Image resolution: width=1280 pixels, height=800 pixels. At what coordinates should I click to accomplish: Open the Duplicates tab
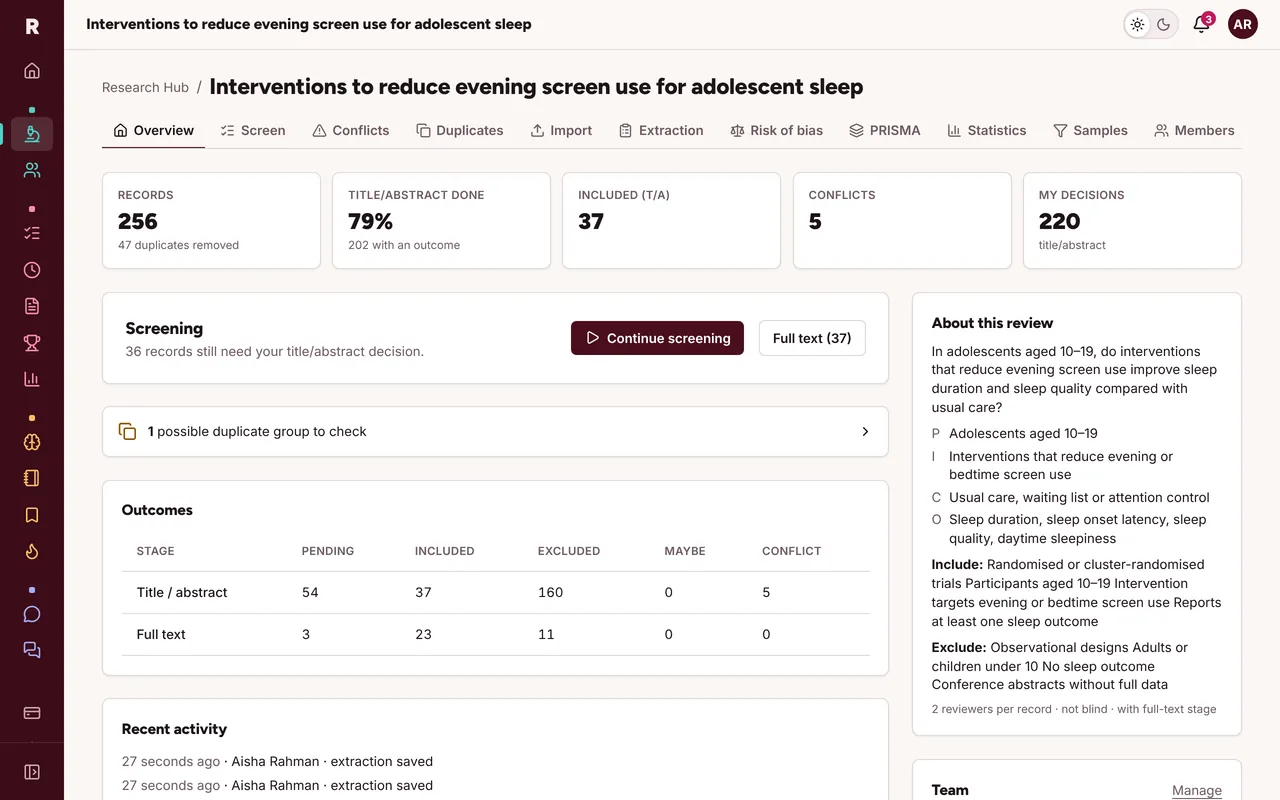pos(460,131)
